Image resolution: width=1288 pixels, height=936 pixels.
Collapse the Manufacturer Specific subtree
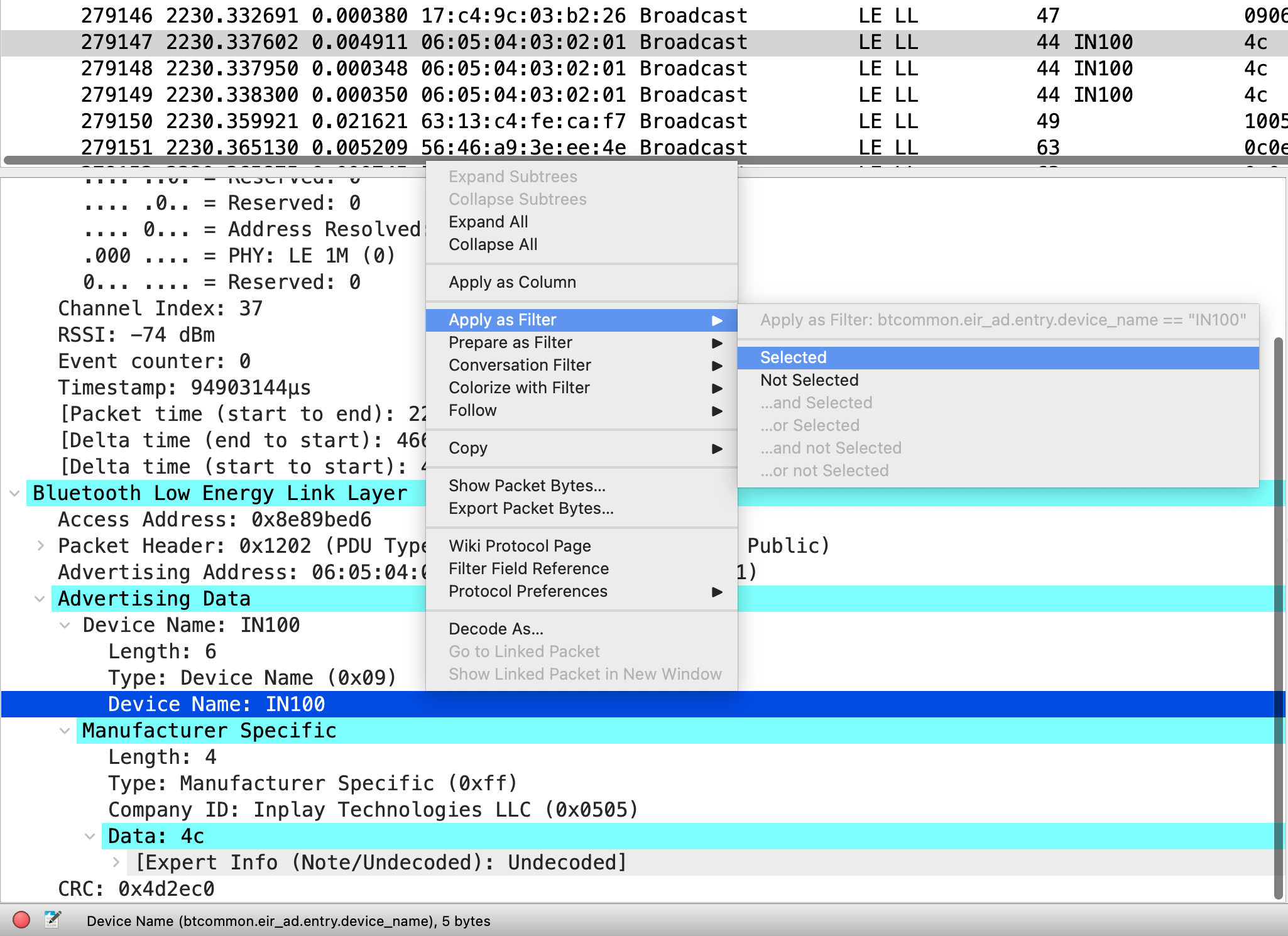coord(65,730)
